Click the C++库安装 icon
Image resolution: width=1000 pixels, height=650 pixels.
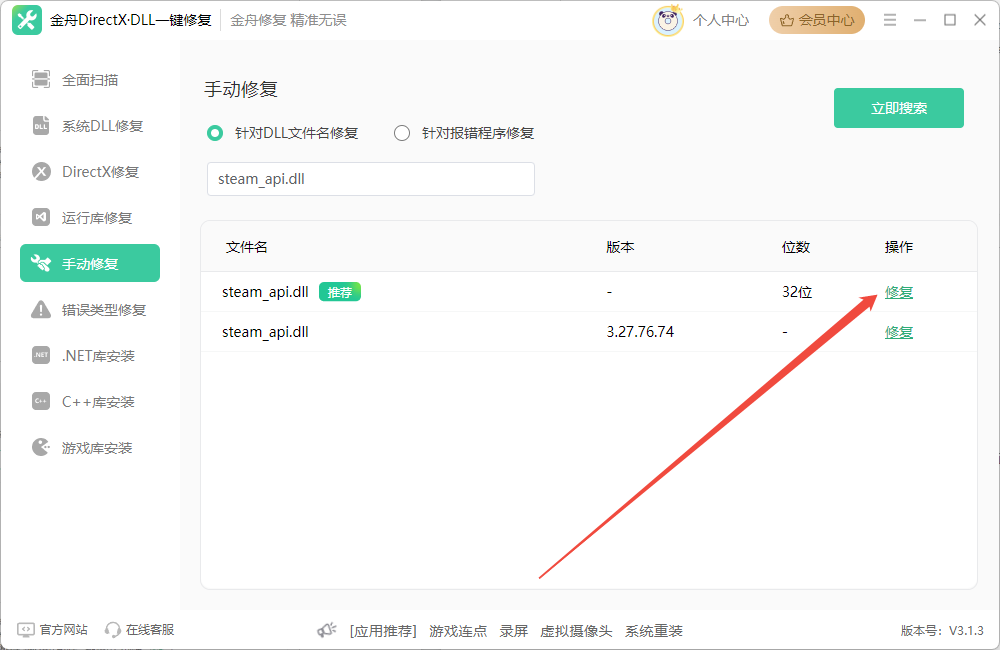tap(41, 401)
